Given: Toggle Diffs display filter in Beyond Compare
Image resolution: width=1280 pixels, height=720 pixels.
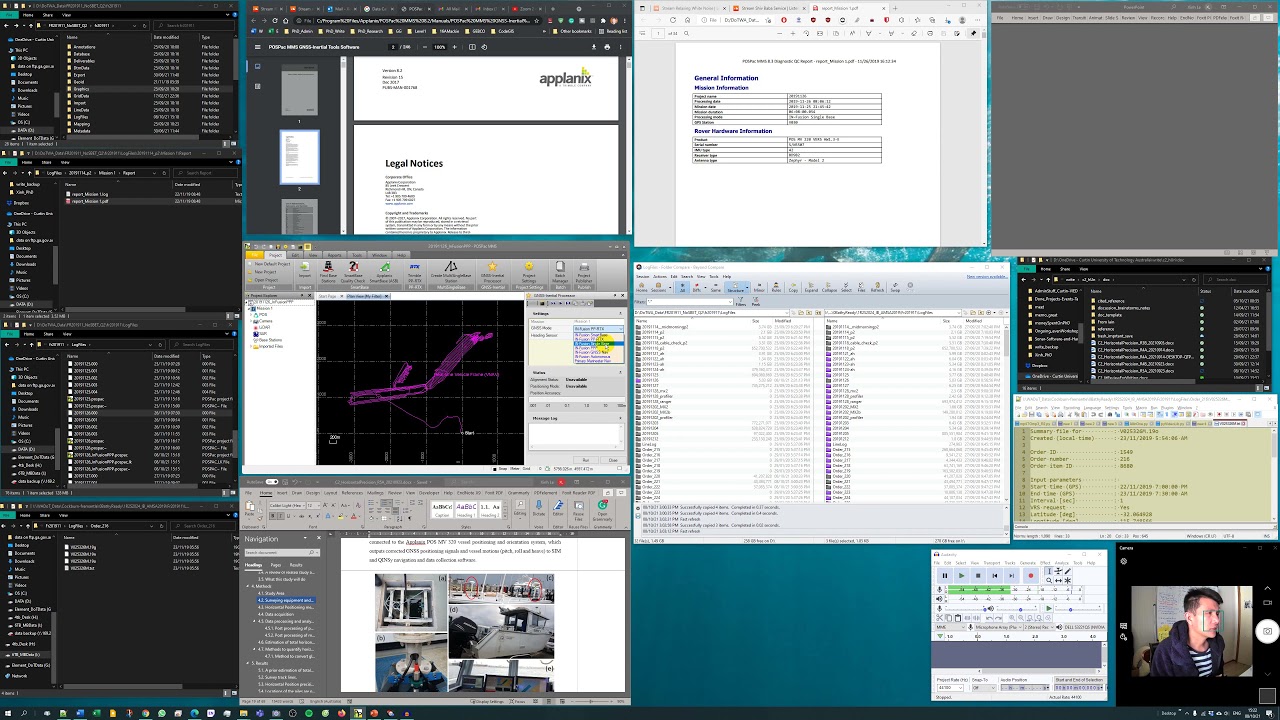Looking at the screenshot, I should click(x=697, y=287).
